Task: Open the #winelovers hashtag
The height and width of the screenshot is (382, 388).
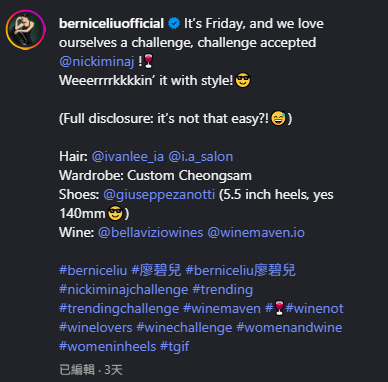Action: pyautogui.click(x=96, y=328)
